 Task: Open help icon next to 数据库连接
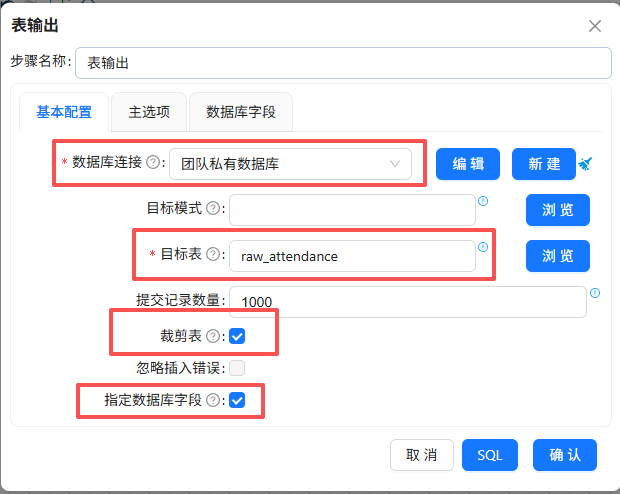tap(153, 162)
